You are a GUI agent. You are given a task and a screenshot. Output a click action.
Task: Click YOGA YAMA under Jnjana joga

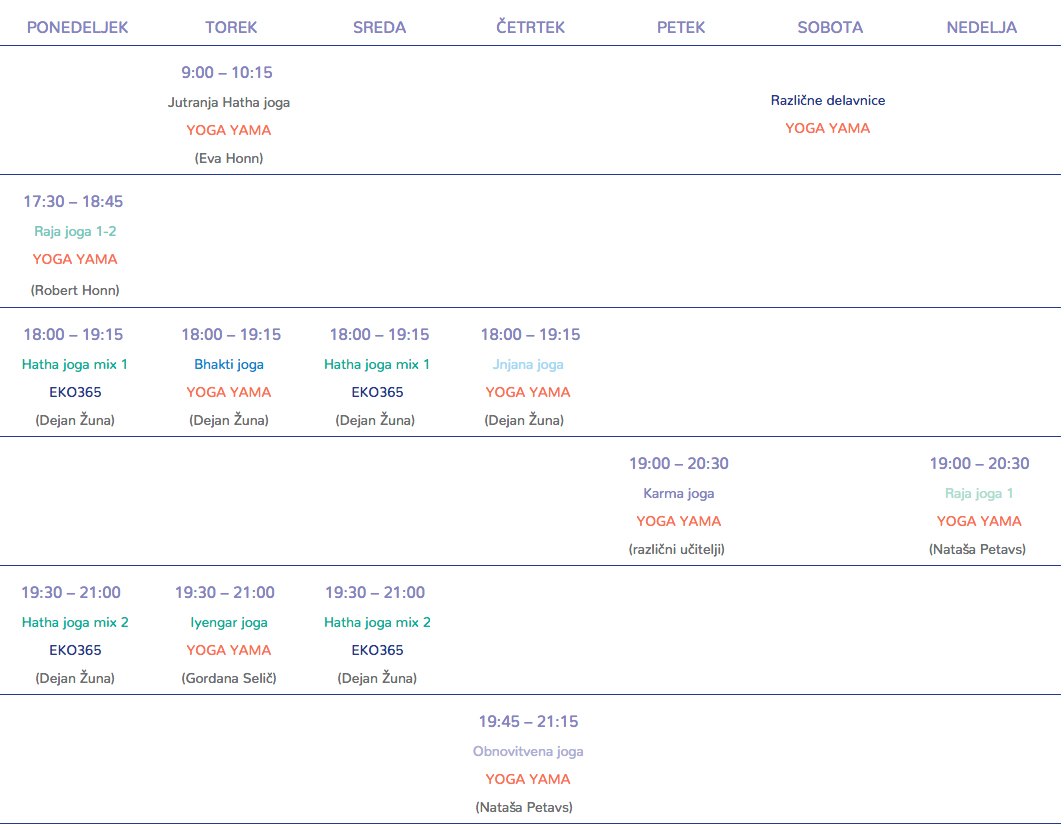[x=528, y=392]
